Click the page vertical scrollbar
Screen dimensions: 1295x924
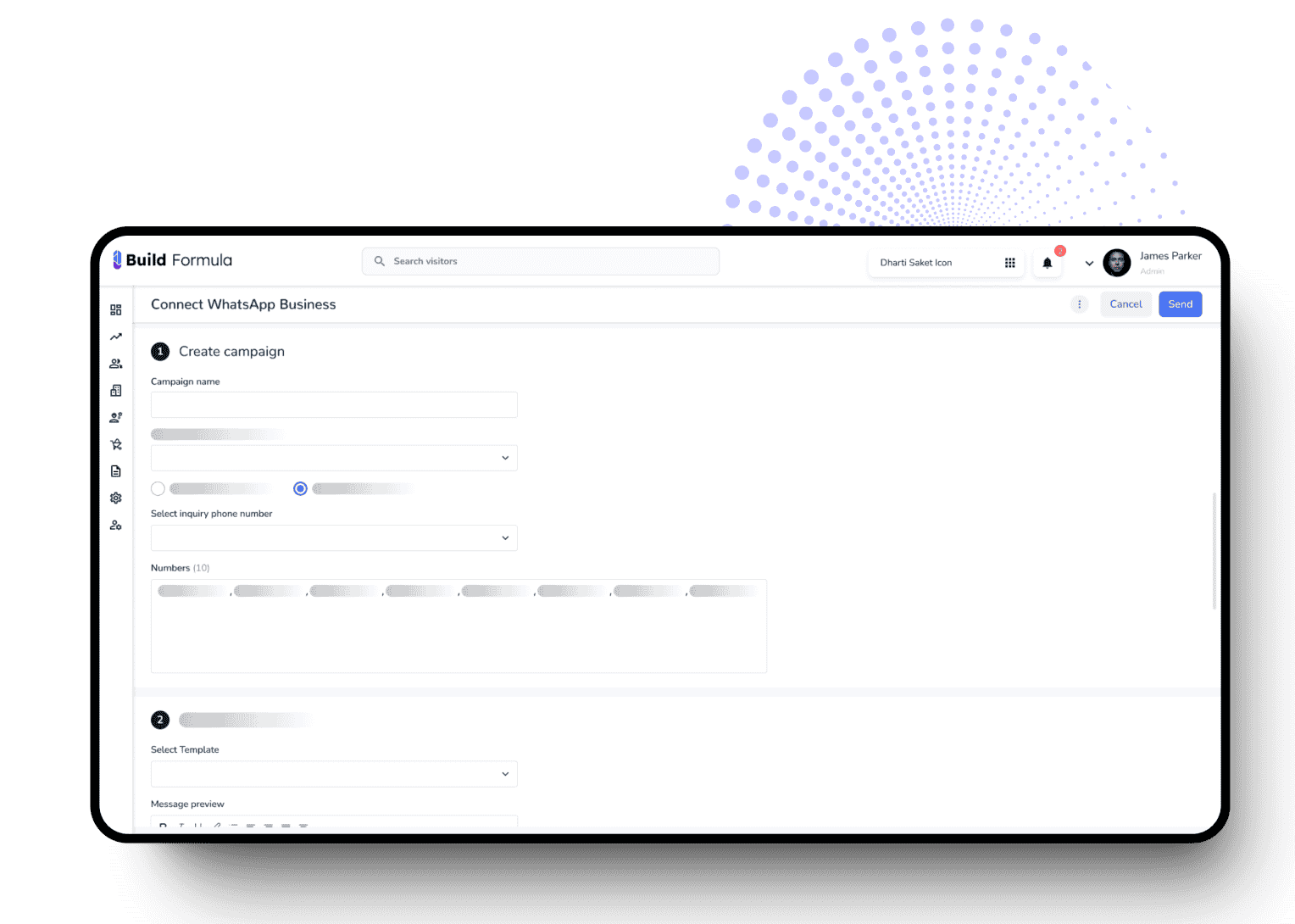1214,551
